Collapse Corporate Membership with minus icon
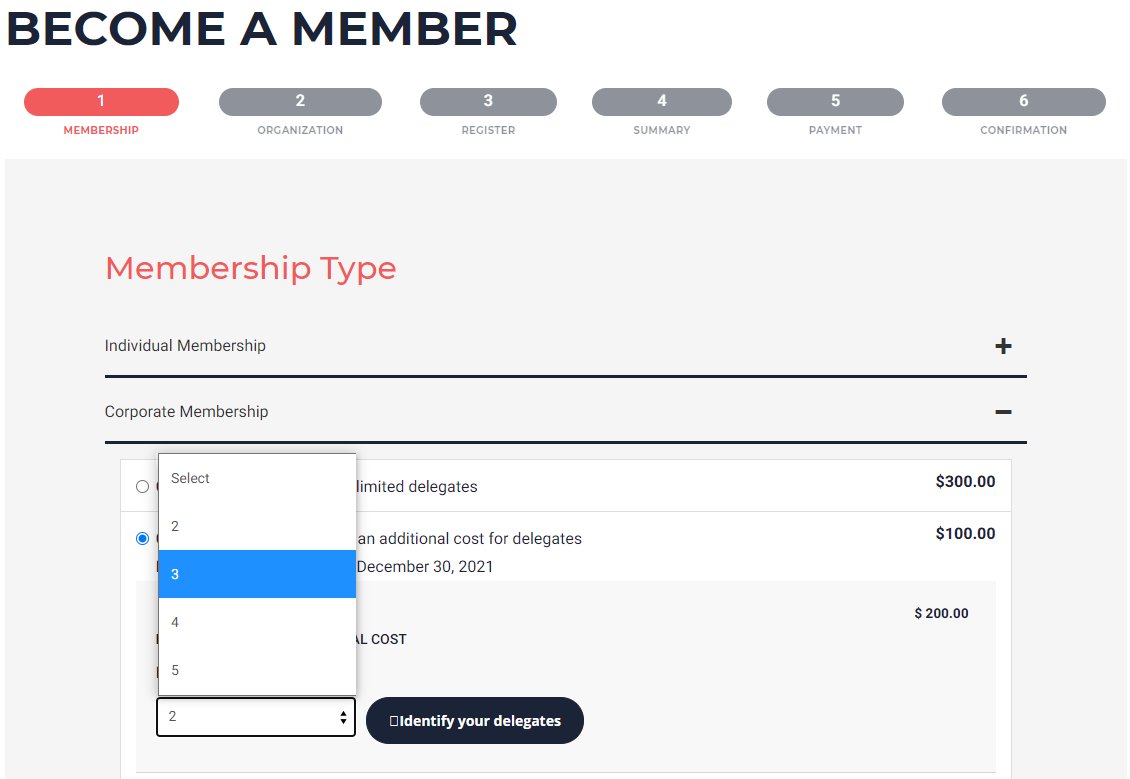 (1003, 412)
